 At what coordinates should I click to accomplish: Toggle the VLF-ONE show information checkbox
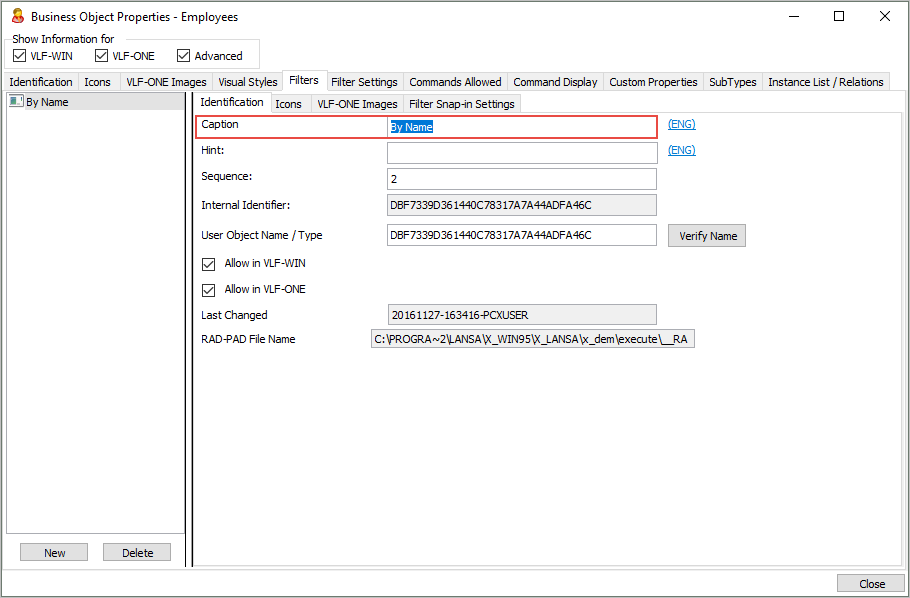(102, 56)
